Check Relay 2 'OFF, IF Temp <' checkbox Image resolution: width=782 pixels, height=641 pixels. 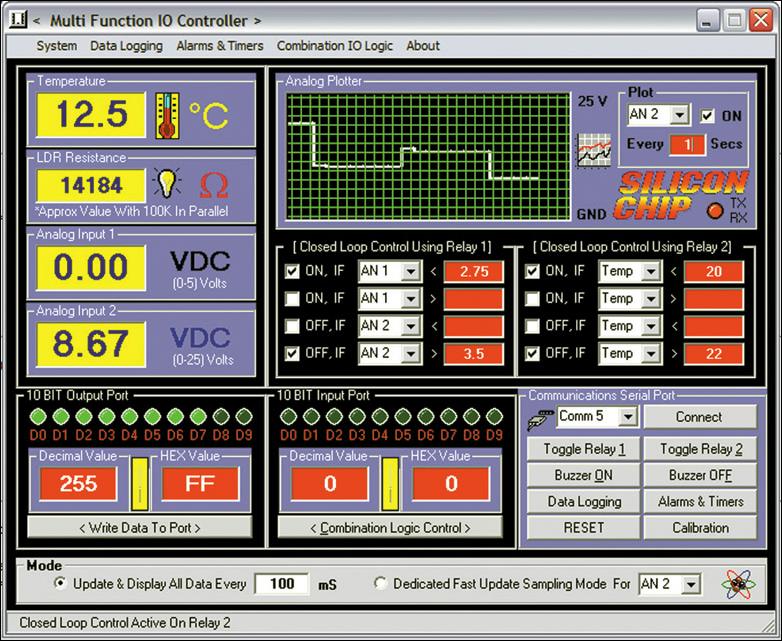point(532,326)
